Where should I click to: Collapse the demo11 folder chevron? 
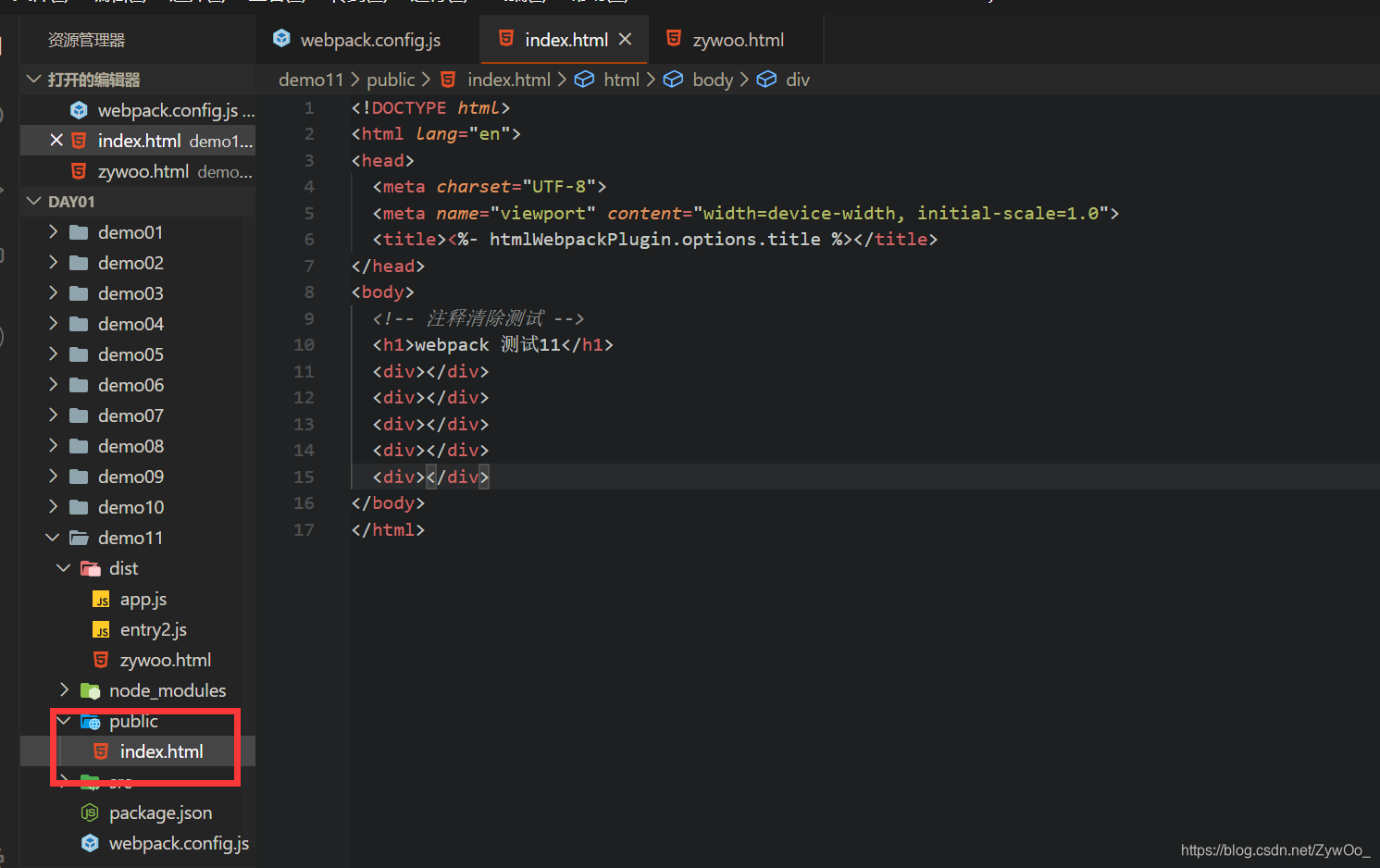pyautogui.click(x=53, y=537)
